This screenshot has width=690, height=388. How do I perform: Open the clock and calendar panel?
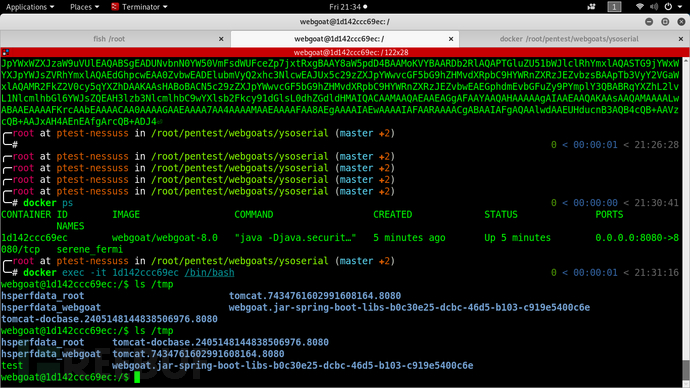point(348,7)
